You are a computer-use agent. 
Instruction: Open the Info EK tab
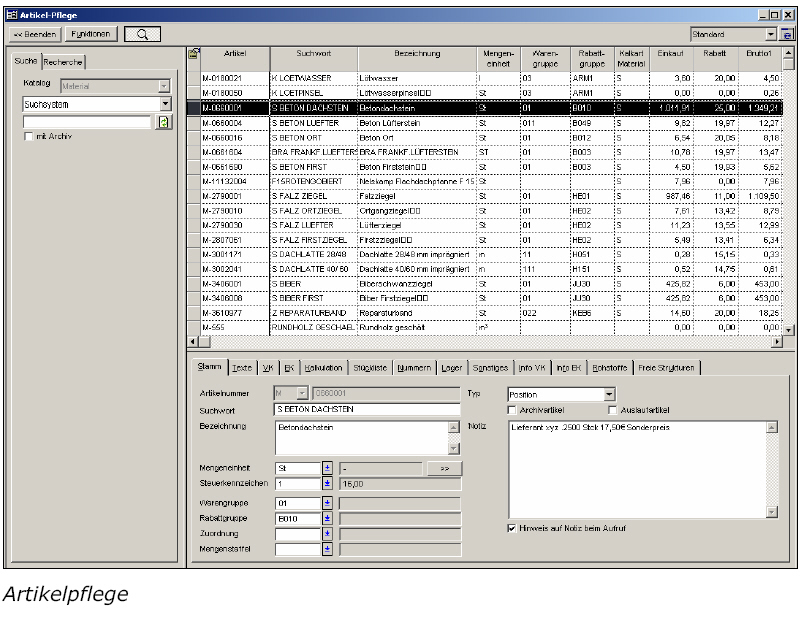(x=569, y=368)
